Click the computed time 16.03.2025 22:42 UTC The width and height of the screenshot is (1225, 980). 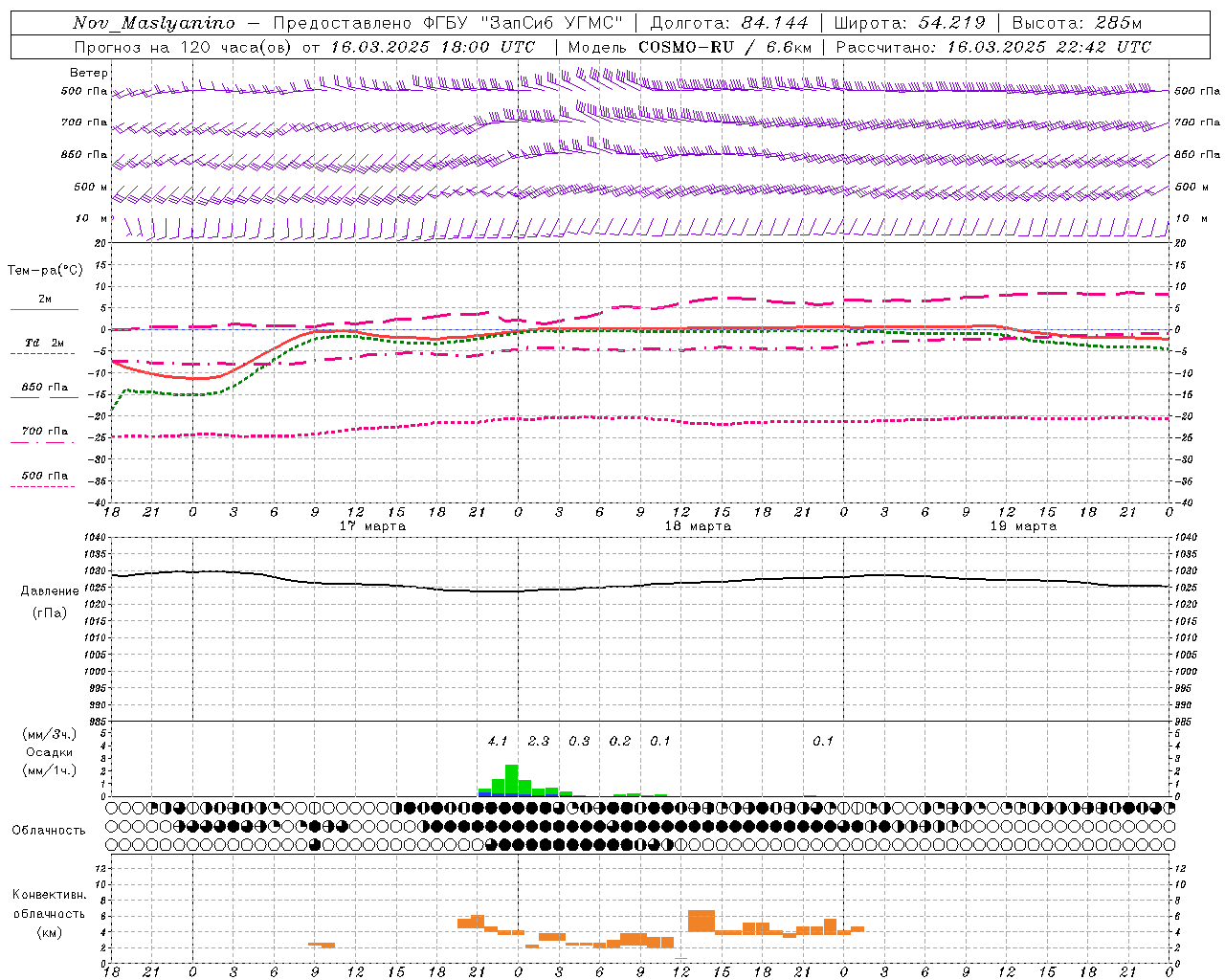coord(1050,47)
